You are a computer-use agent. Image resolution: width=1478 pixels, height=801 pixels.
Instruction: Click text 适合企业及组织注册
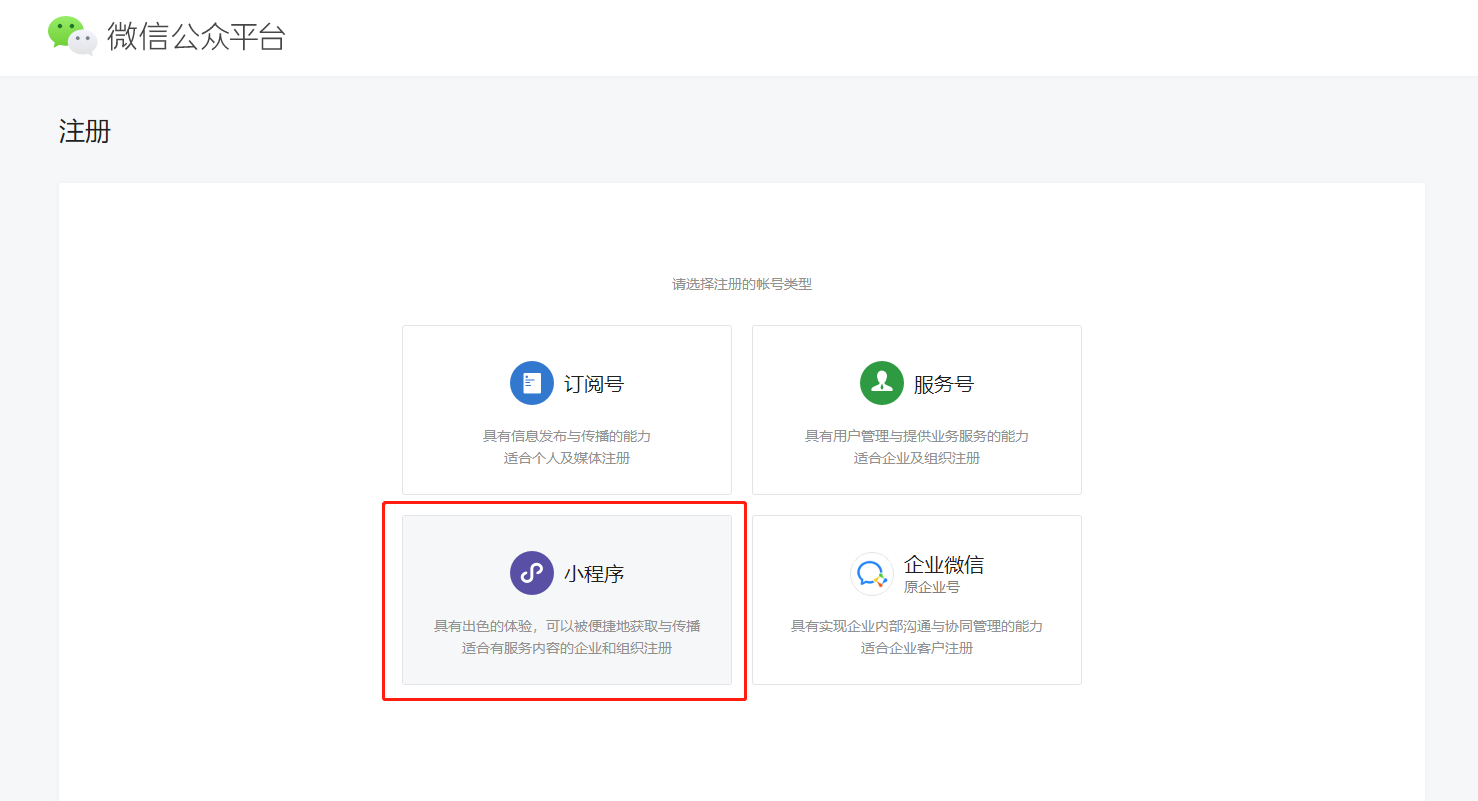[917, 458]
